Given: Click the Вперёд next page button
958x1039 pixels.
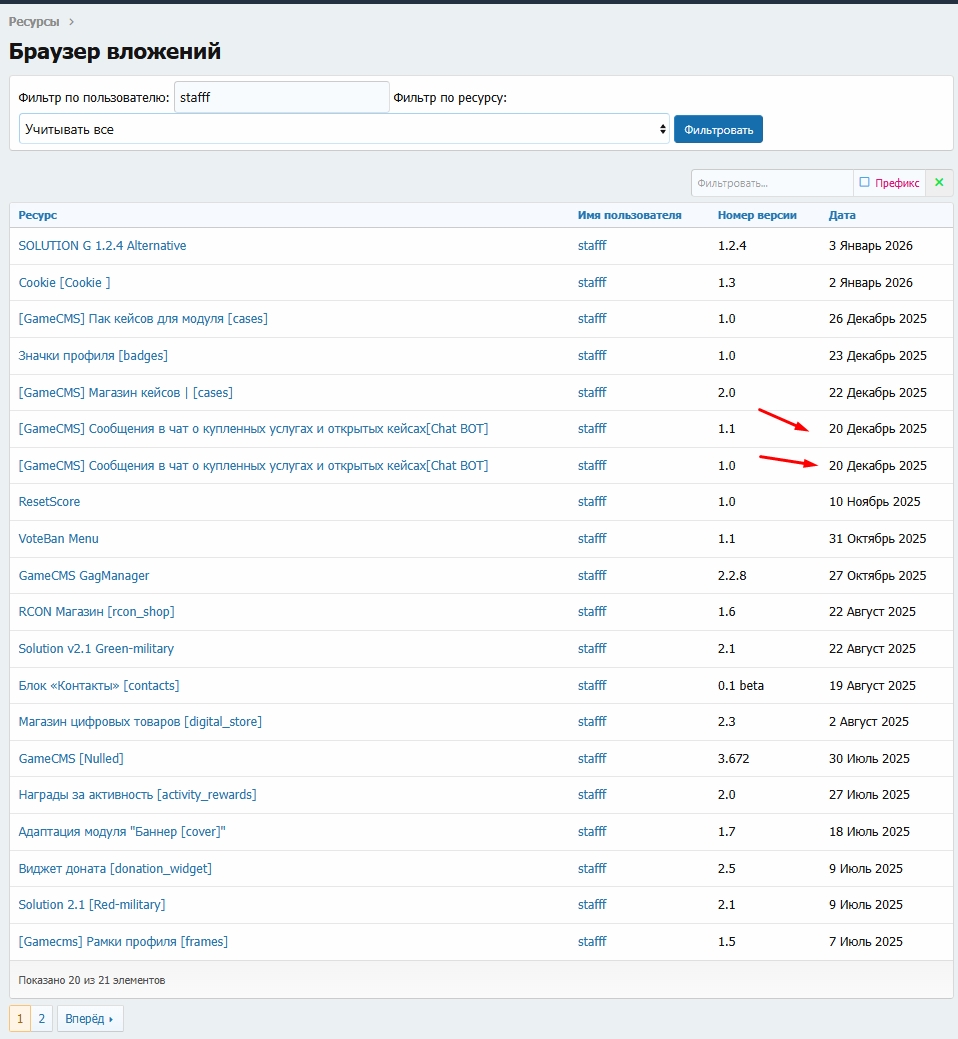Looking at the screenshot, I should tap(90, 1019).
